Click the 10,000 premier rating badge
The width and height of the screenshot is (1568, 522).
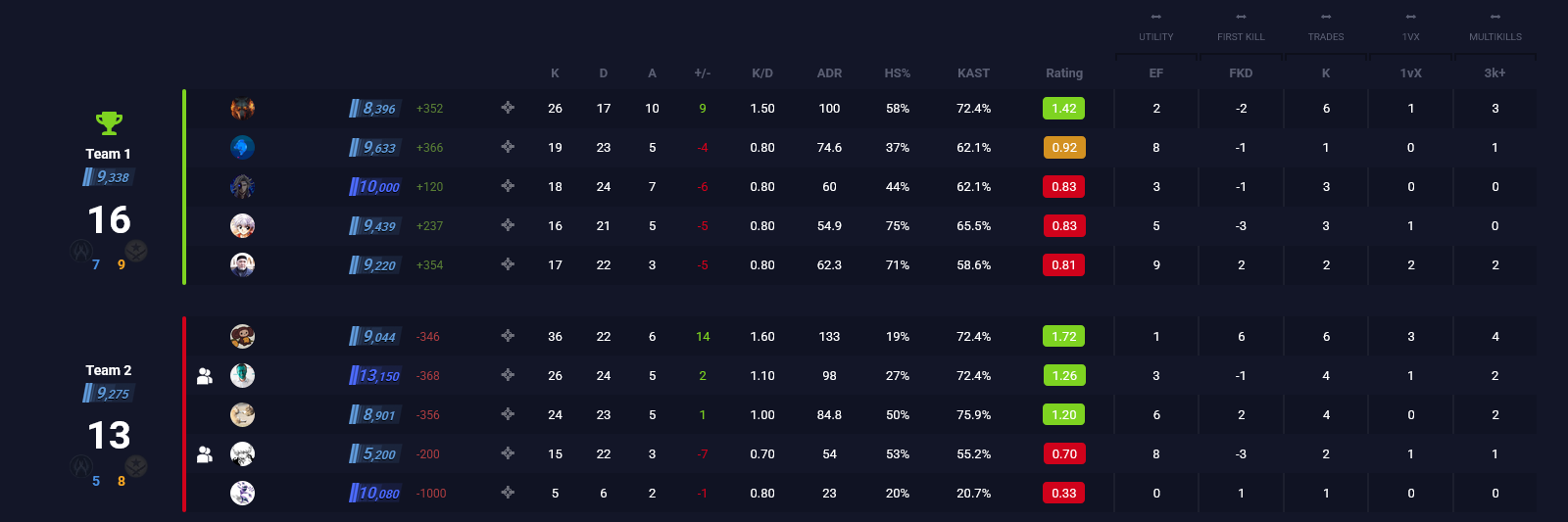pyautogui.click(x=375, y=187)
